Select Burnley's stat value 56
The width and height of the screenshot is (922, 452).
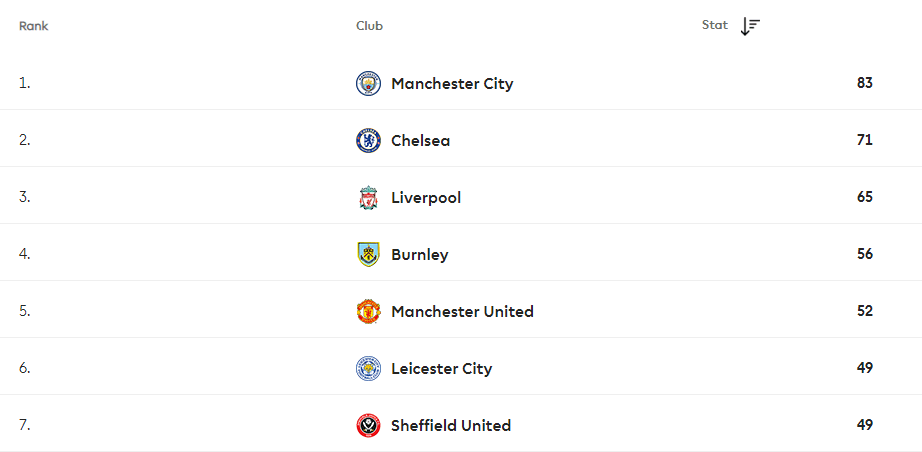865,254
